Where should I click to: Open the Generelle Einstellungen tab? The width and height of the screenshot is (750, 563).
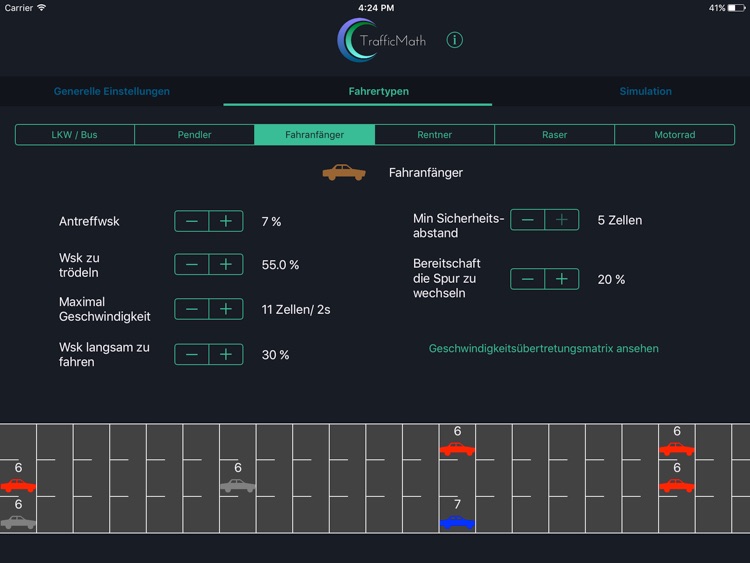[112, 91]
